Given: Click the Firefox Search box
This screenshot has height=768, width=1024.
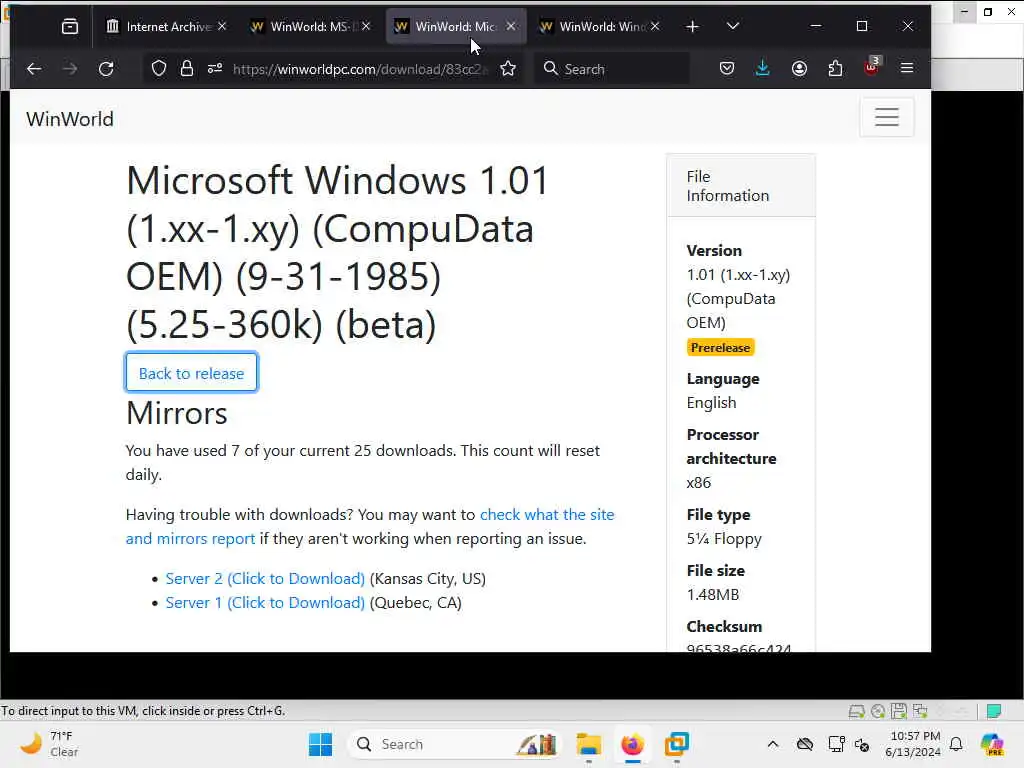Looking at the screenshot, I should pyautogui.click(x=612, y=69).
